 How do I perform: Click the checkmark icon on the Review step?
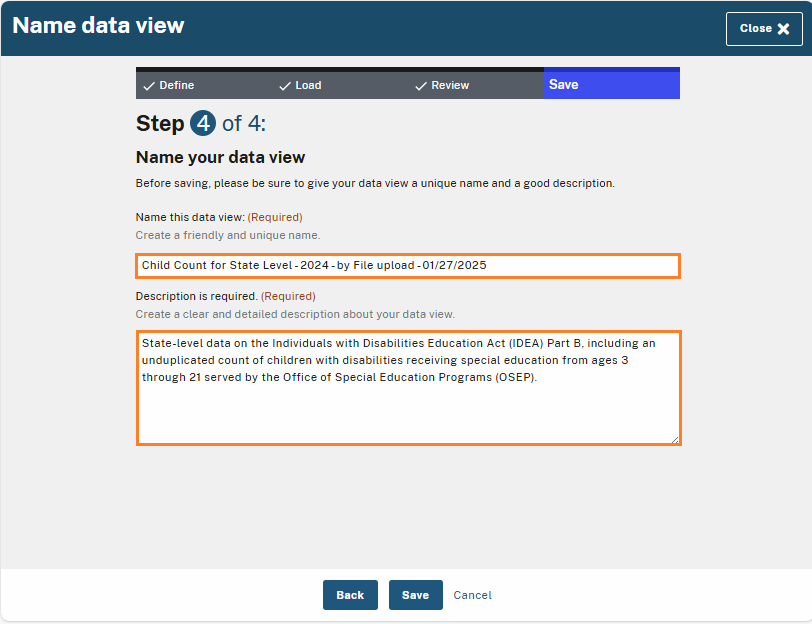[x=421, y=86]
